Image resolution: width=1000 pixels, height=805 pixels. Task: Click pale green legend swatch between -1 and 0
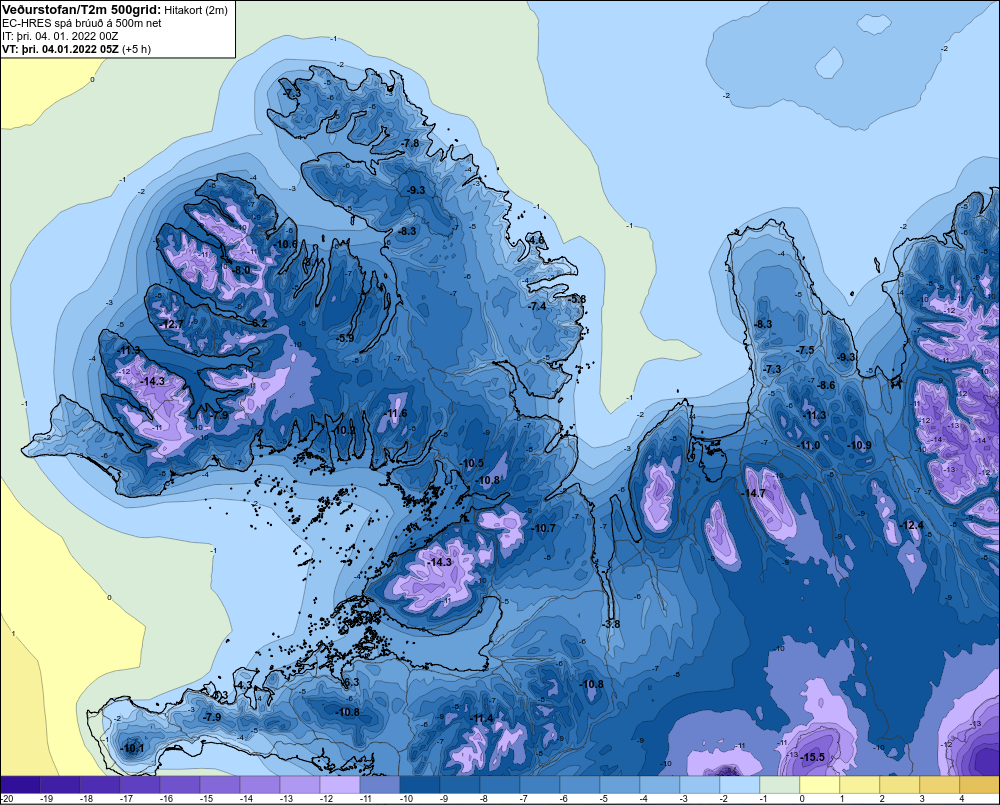tap(779, 785)
